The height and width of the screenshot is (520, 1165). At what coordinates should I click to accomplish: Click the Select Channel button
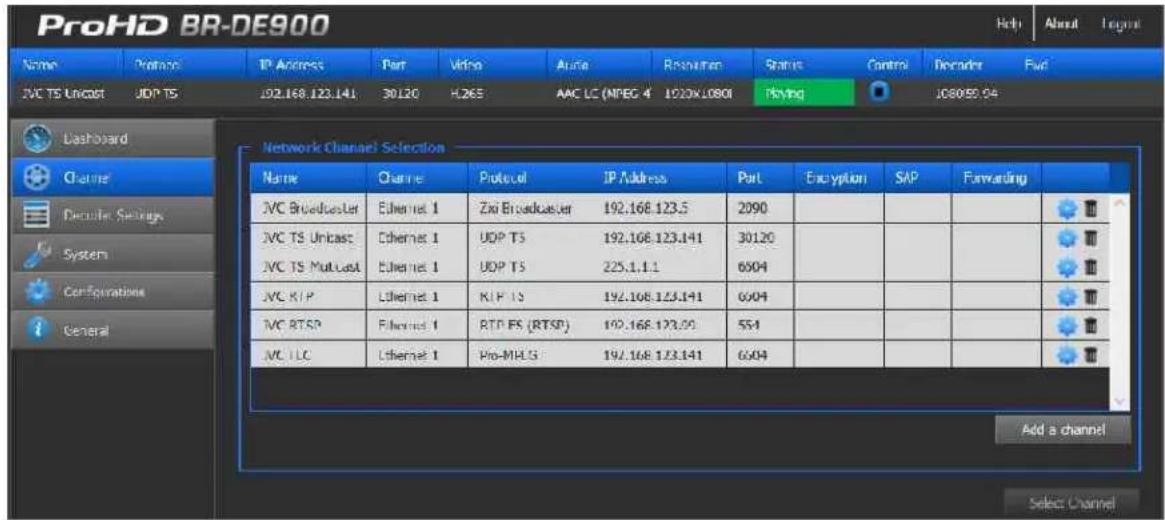click(x=1071, y=503)
